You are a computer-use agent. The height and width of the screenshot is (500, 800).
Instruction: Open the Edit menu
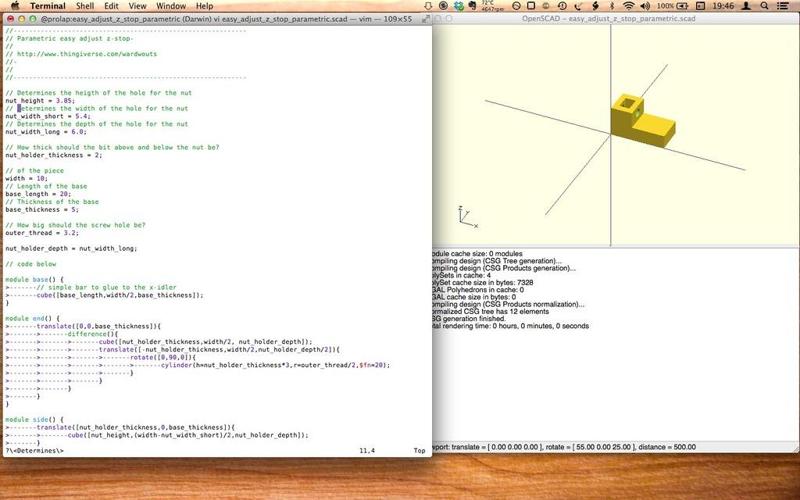click(111, 6)
